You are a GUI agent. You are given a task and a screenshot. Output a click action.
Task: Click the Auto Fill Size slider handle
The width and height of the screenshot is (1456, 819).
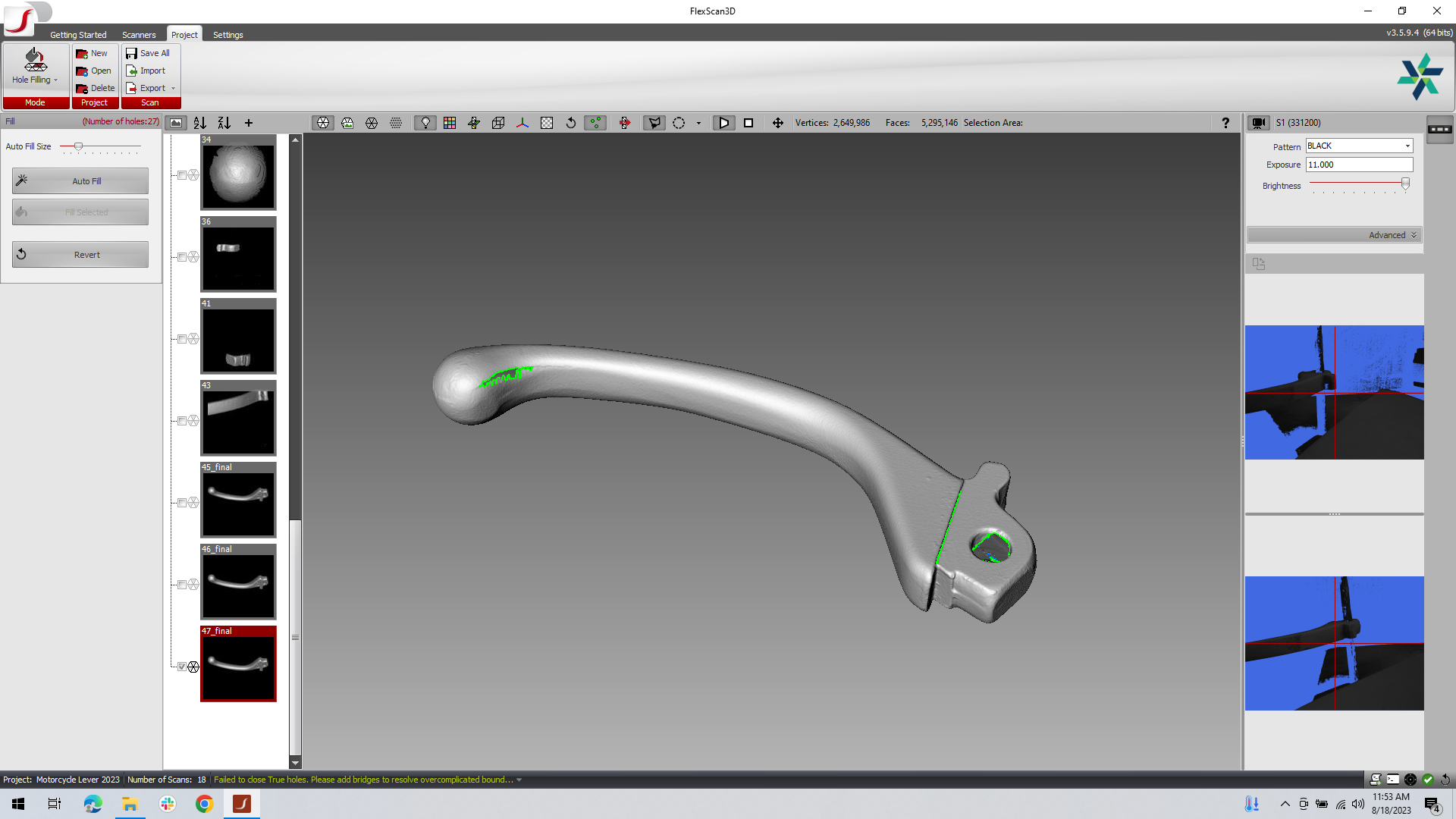pos(78,146)
